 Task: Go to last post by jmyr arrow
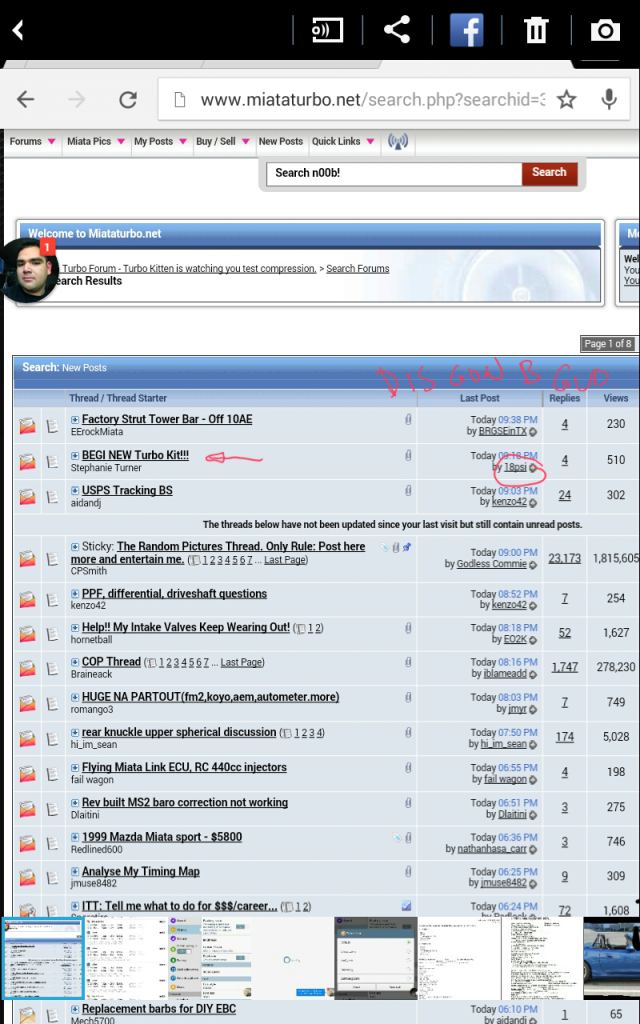(x=533, y=709)
